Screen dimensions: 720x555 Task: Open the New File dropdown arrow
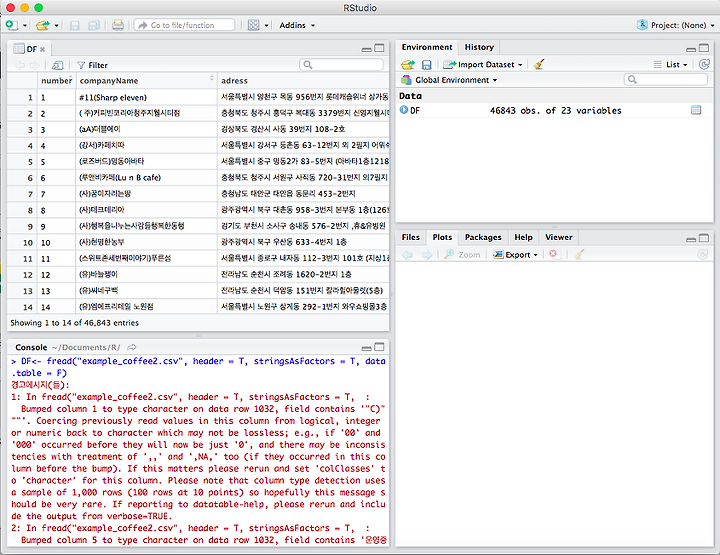[25, 26]
